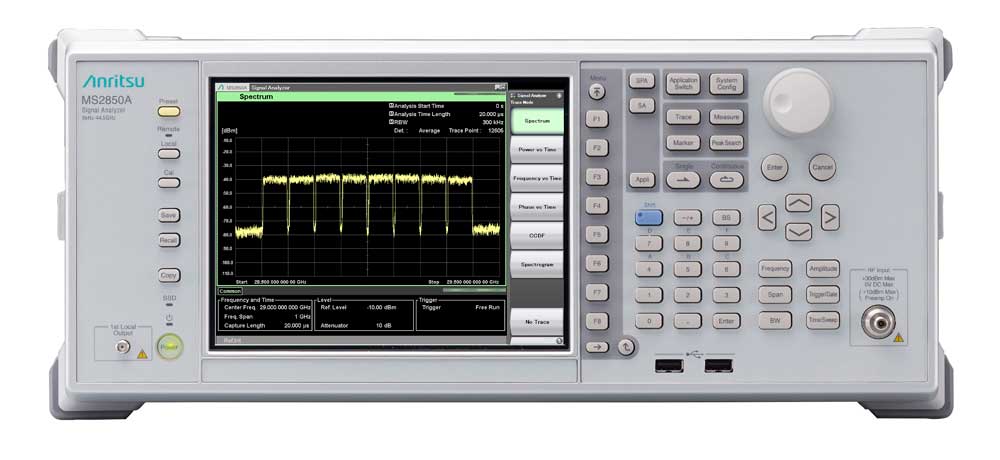This screenshot has width=1000, height=460.
Task: Push the F8 function key
Action: [597, 321]
